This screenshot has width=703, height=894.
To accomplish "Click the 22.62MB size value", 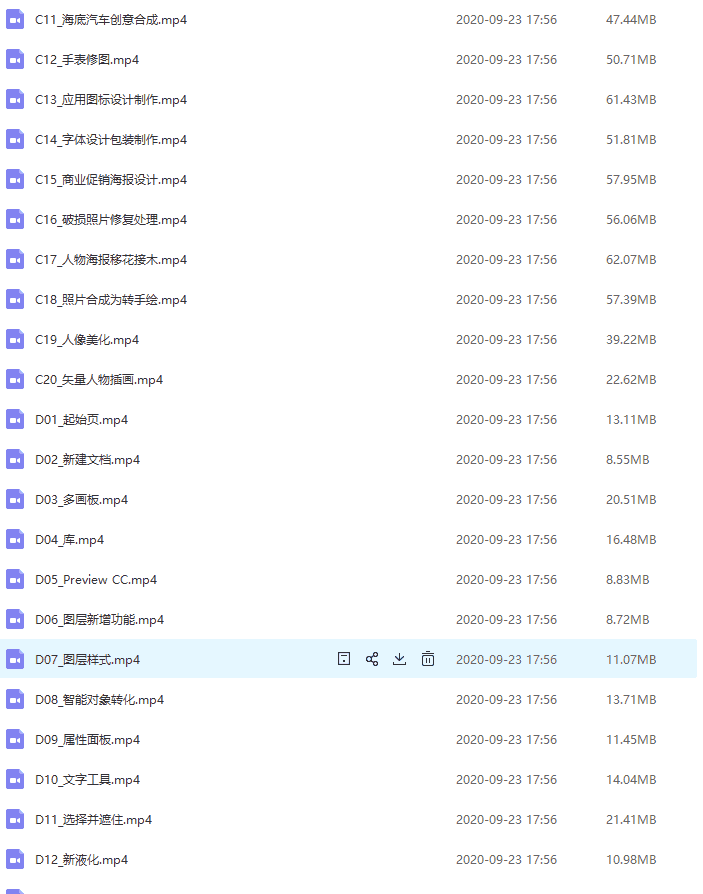I will pos(631,380).
